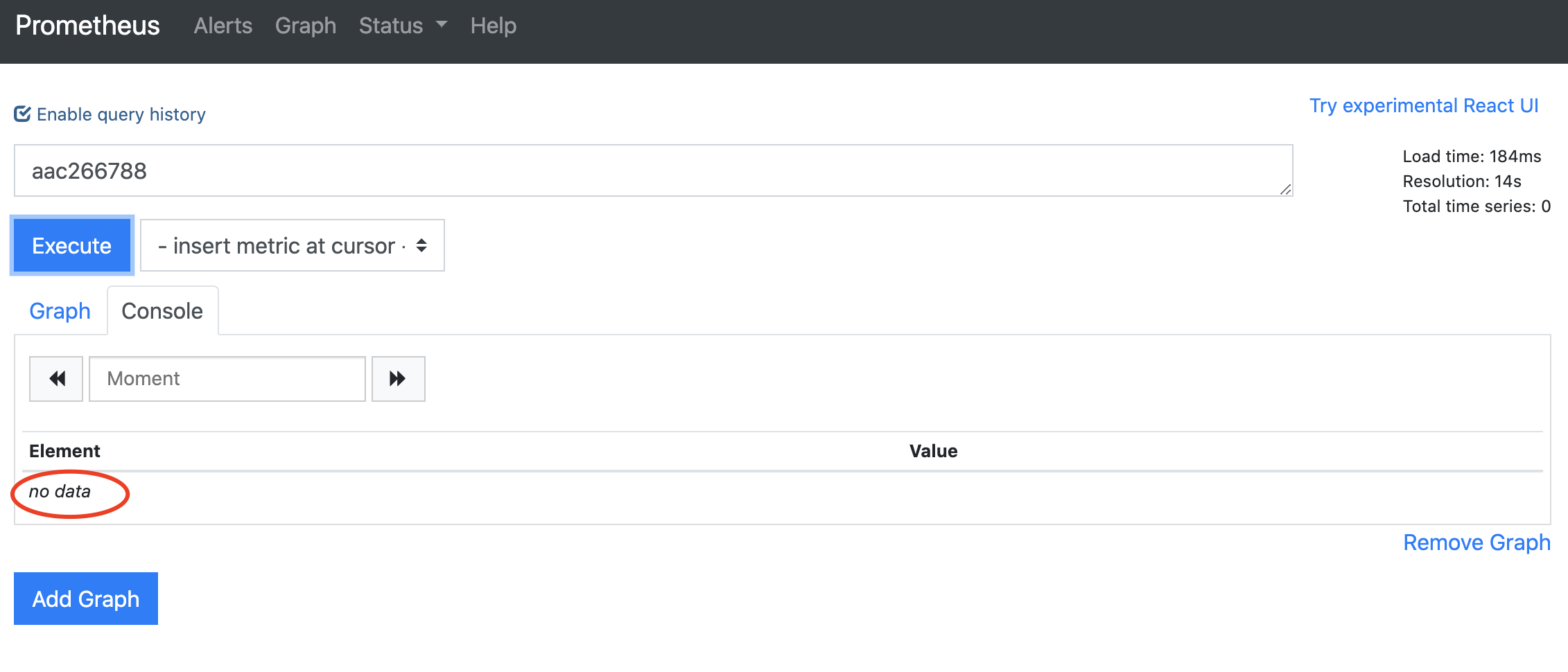Try the experimental React UI
The image size is (1568, 672).
(1424, 105)
